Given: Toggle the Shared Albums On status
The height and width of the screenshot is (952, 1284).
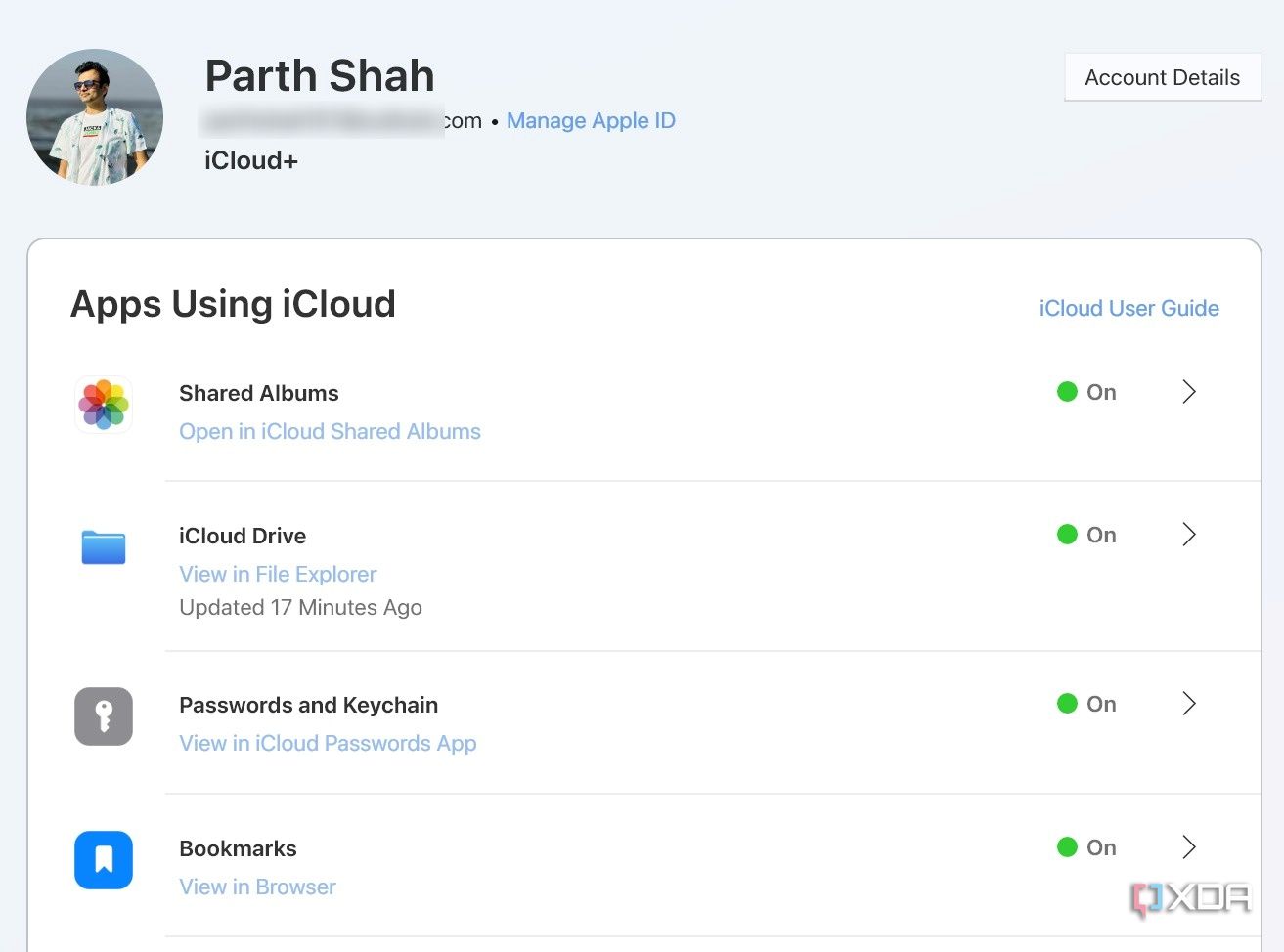Looking at the screenshot, I should point(1086,392).
